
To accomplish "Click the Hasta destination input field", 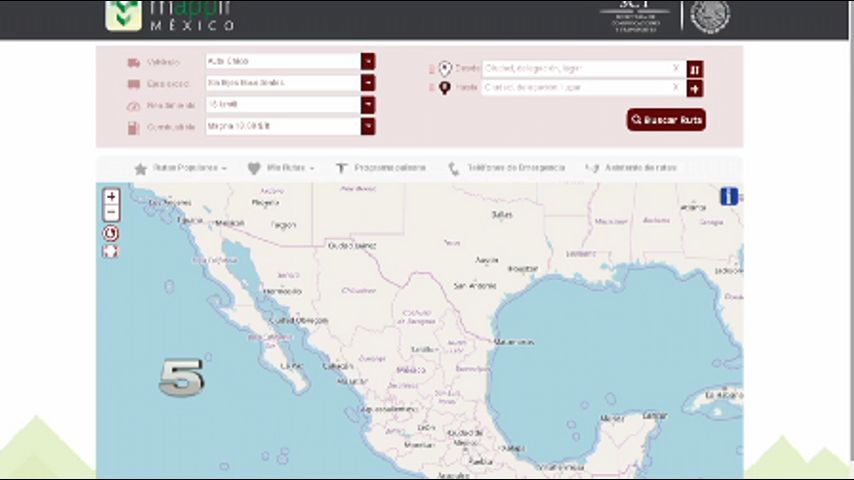I will (575, 88).
